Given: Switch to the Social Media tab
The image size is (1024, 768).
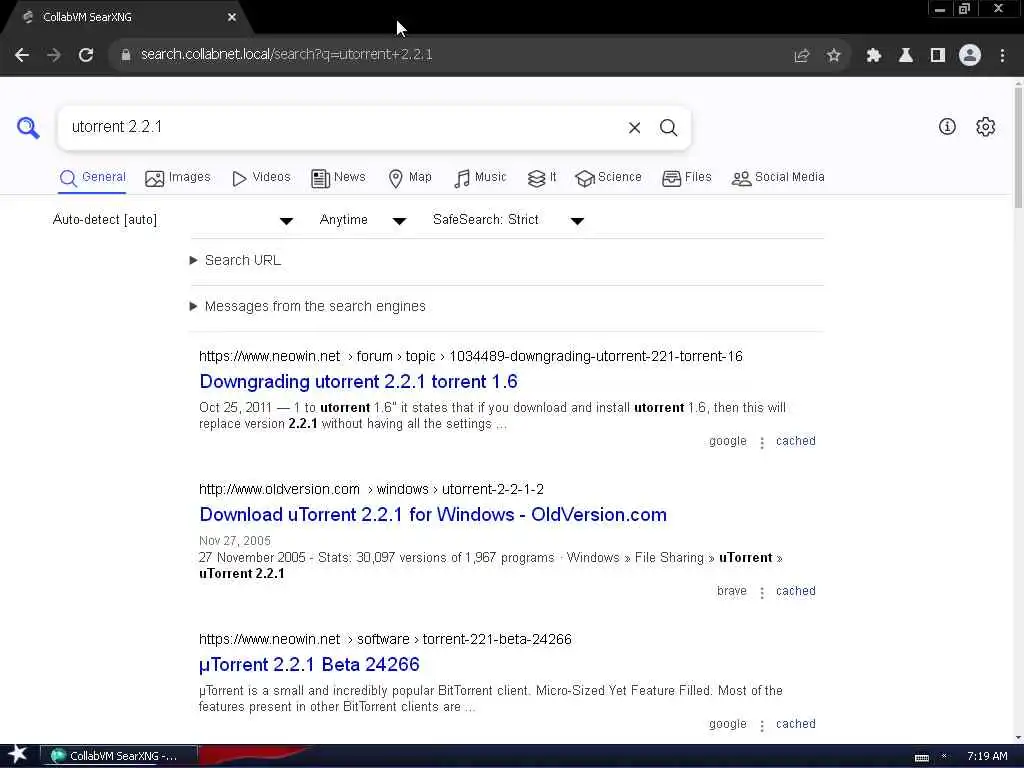Looking at the screenshot, I should coord(778,178).
